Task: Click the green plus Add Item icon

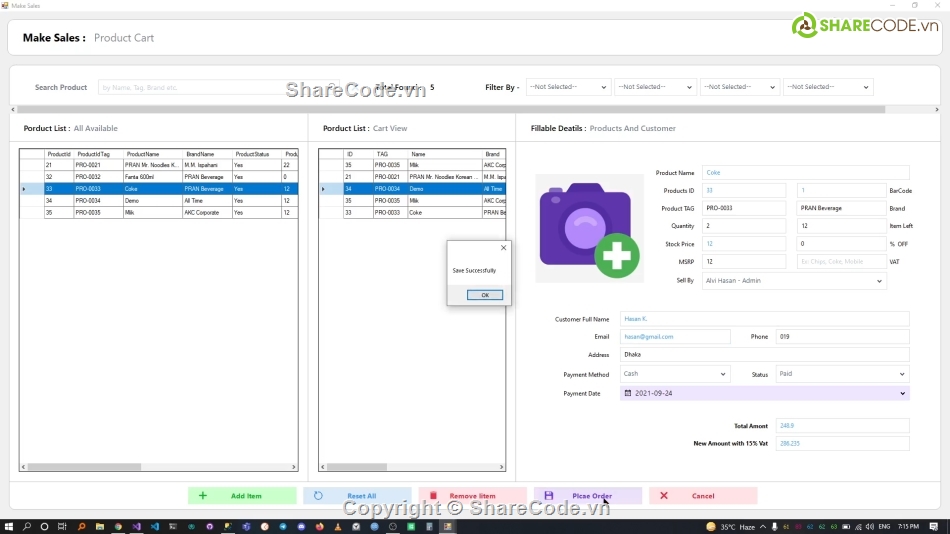Action: tap(203, 496)
